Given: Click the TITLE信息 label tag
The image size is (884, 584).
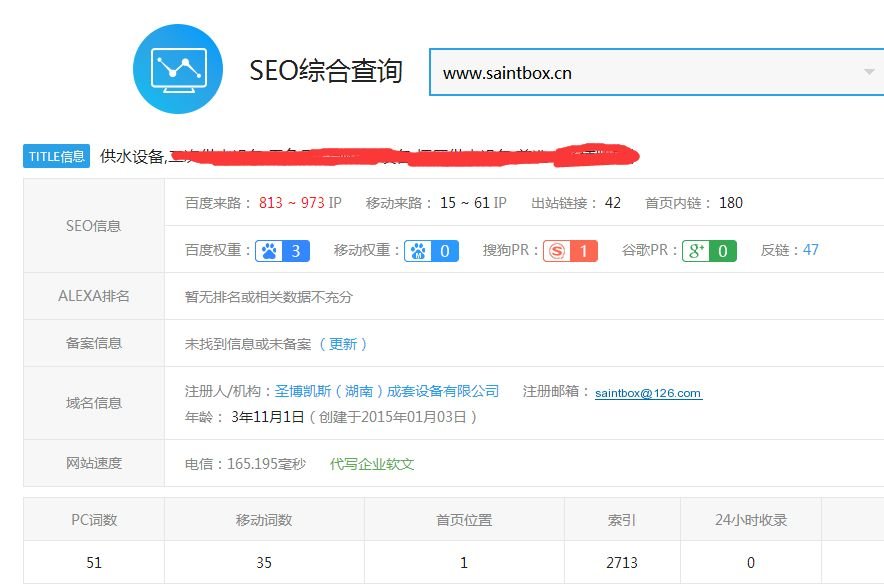Looking at the screenshot, I should click(x=56, y=156).
